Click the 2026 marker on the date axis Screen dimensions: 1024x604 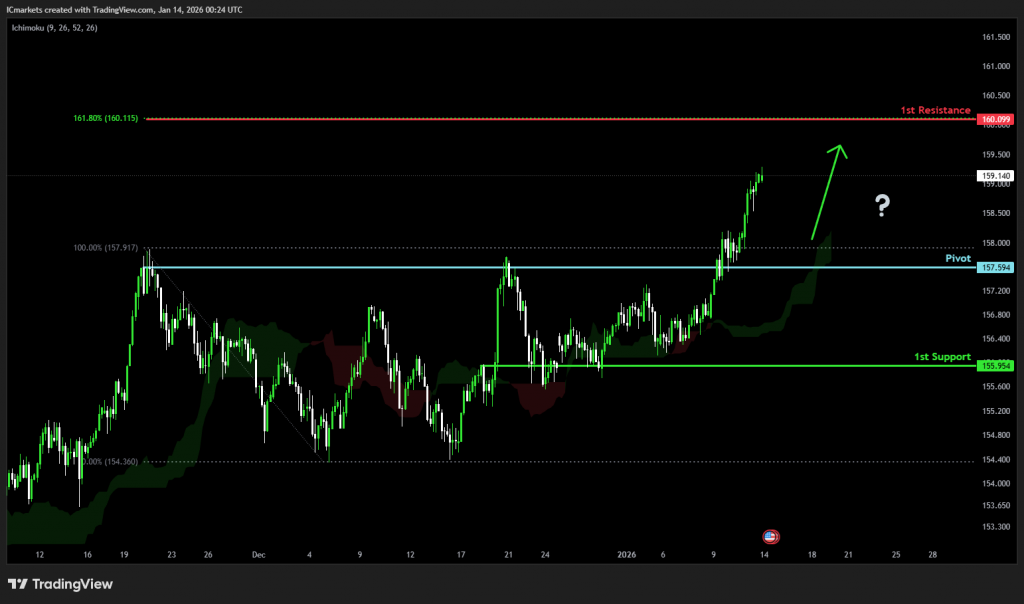pyautogui.click(x=627, y=554)
